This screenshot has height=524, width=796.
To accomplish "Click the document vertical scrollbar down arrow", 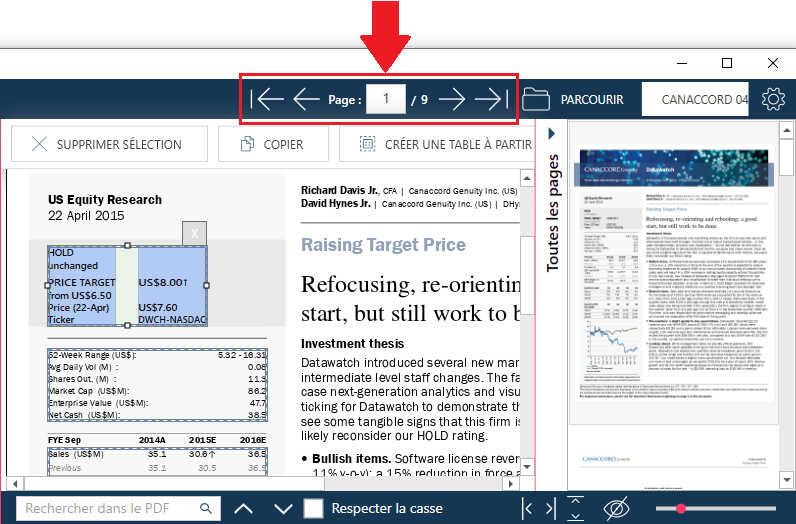I will pyautogui.click(x=527, y=466).
